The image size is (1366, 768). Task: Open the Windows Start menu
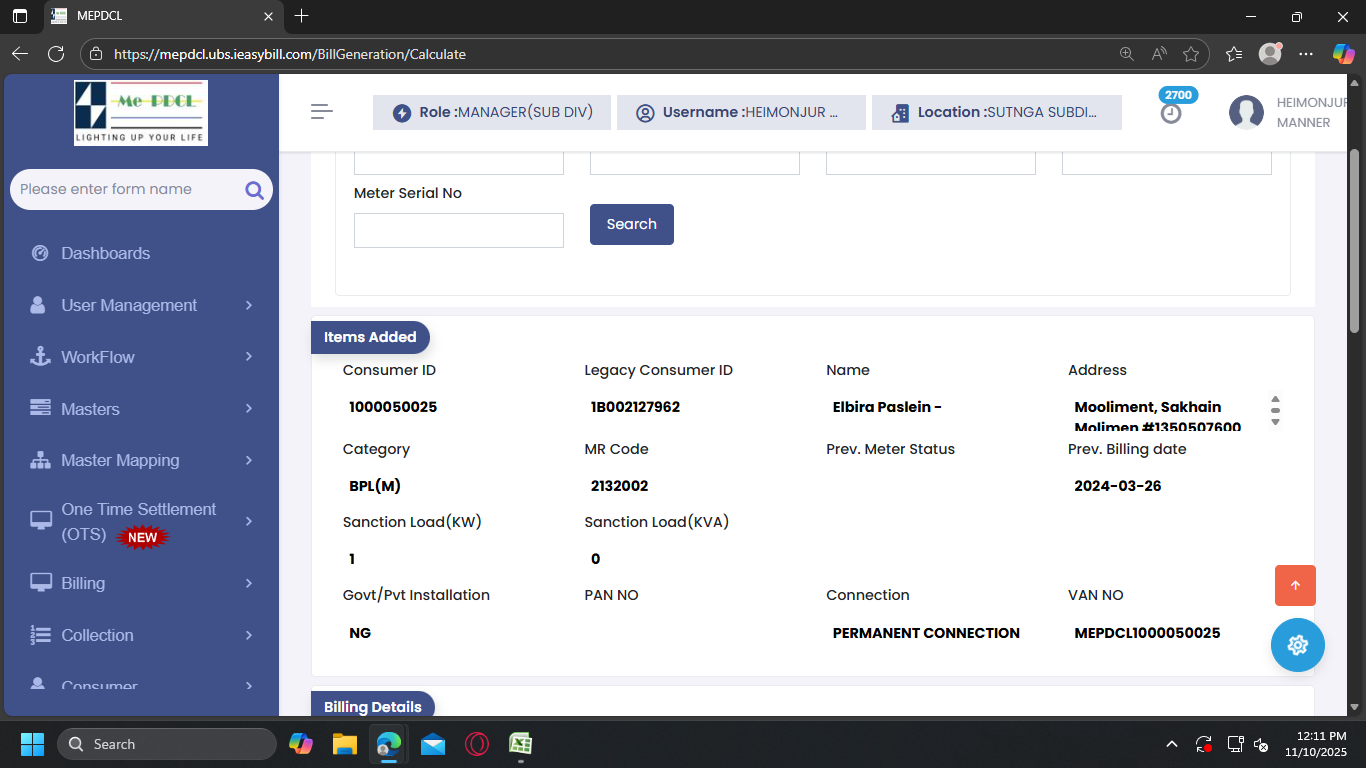pyautogui.click(x=32, y=744)
